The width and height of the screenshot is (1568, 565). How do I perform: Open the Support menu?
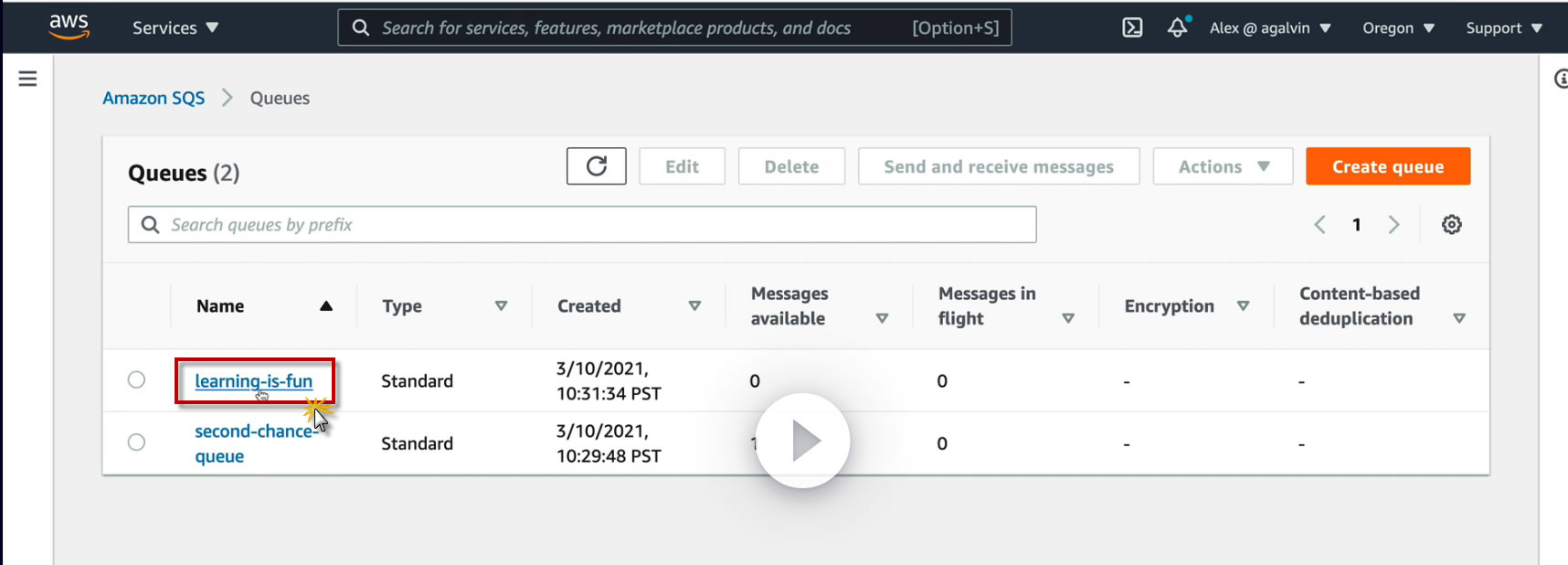[x=1503, y=27]
